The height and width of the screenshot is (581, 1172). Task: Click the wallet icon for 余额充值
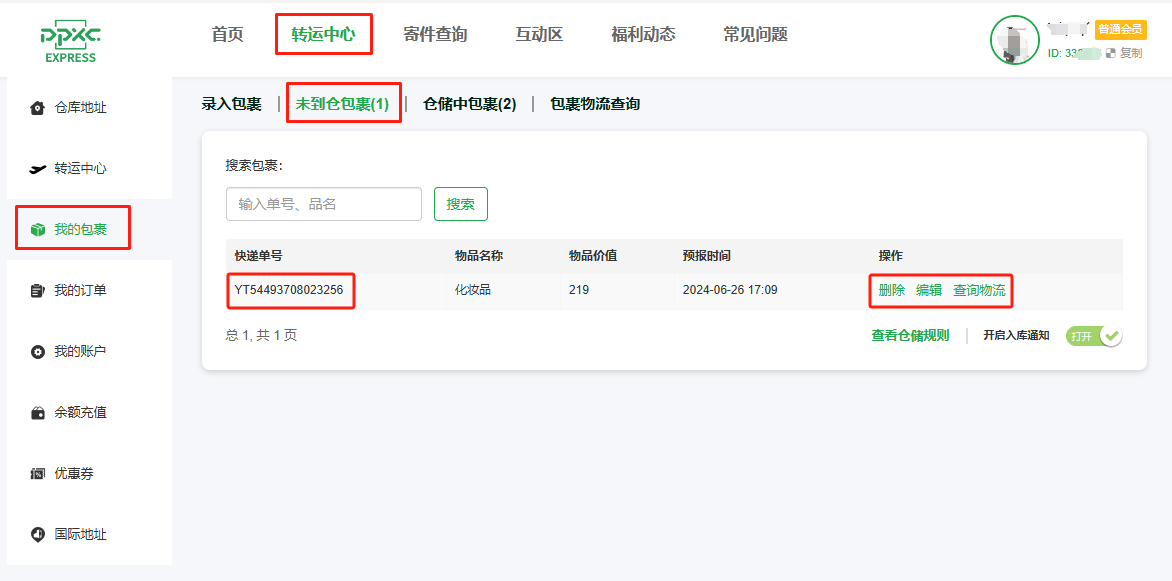[x=38, y=413]
